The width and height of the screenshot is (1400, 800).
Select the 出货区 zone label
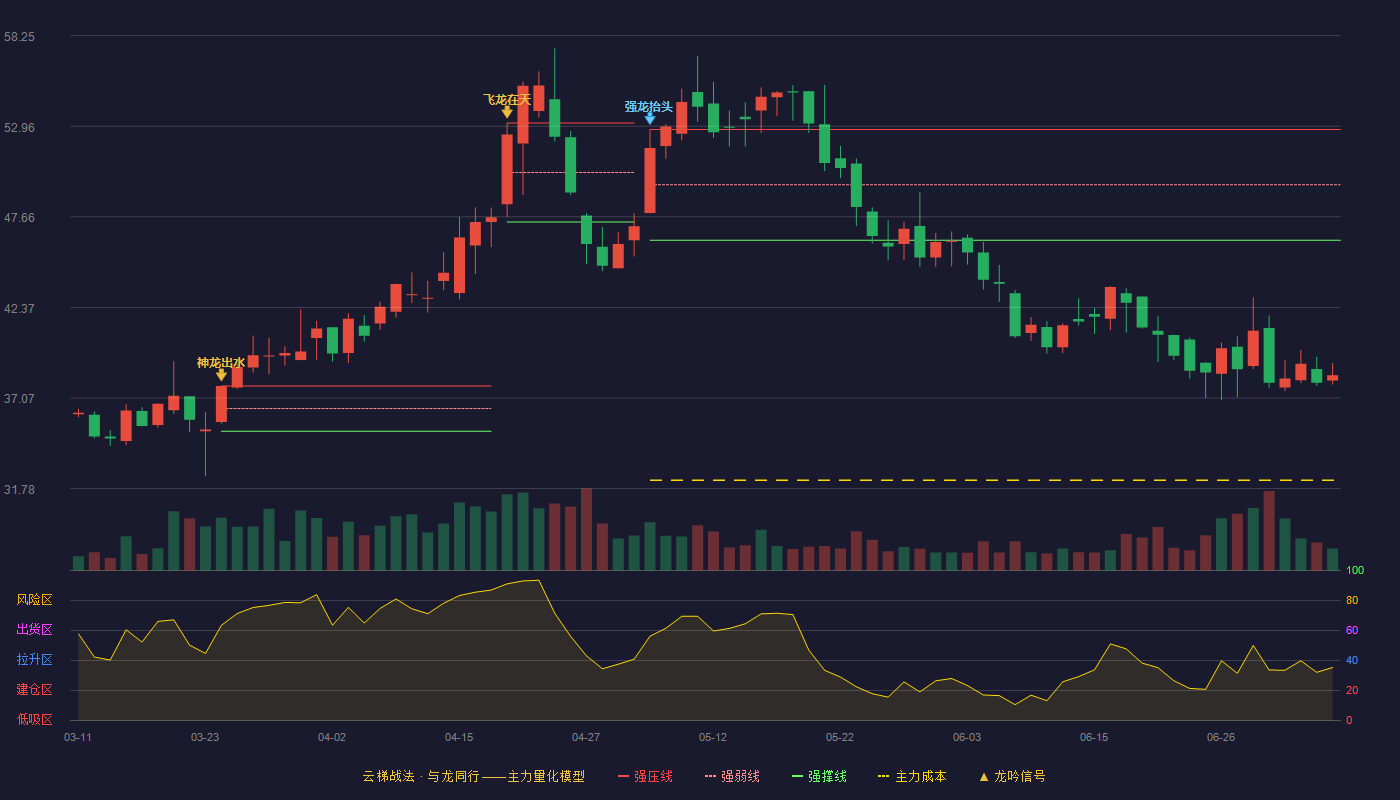[34, 630]
